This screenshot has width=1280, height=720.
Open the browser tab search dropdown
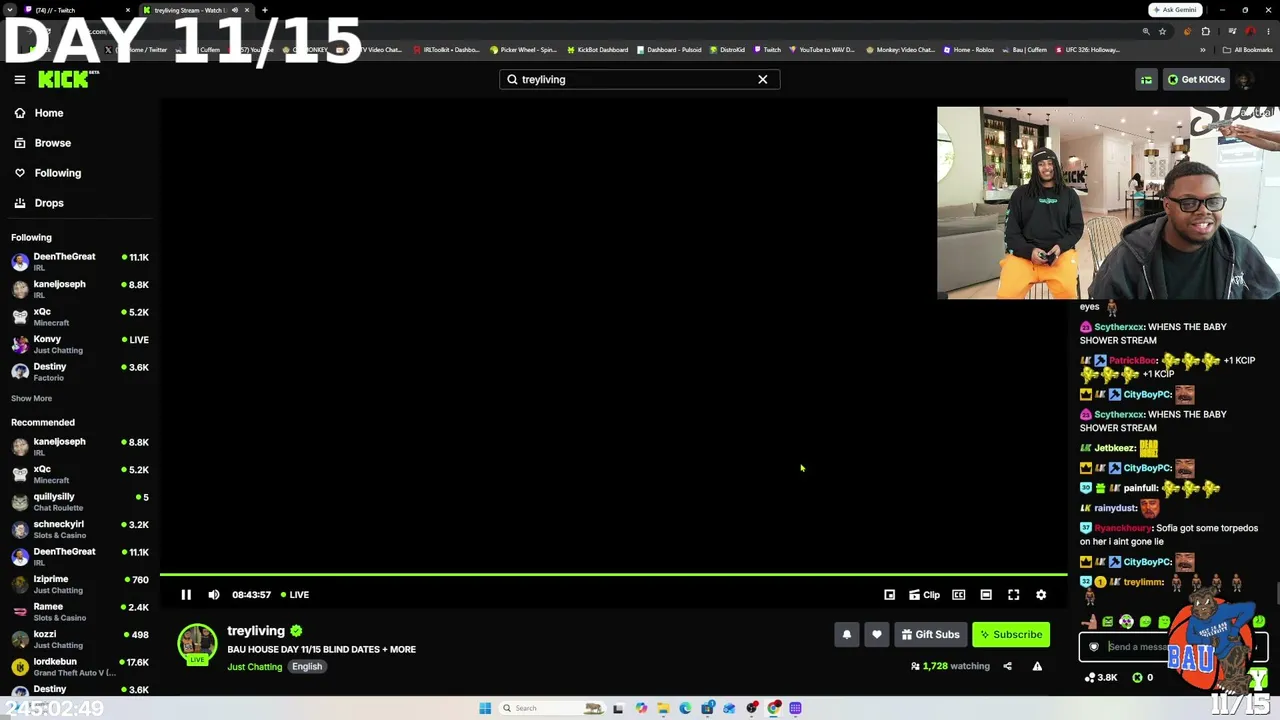pos(9,10)
